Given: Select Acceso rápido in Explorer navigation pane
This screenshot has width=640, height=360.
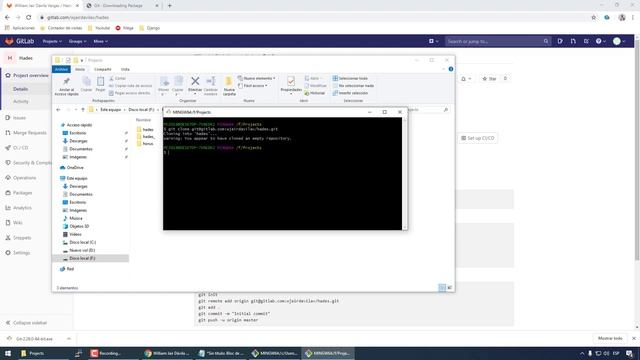Looking at the screenshot, I should (x=76, y=125).
